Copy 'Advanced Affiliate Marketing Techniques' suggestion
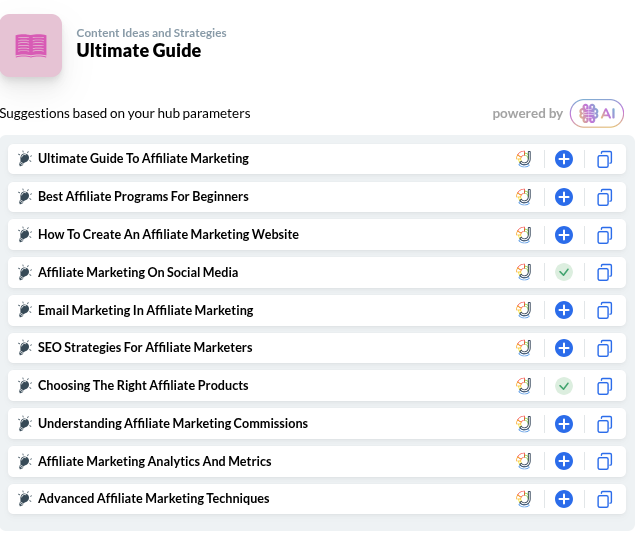 604,499
